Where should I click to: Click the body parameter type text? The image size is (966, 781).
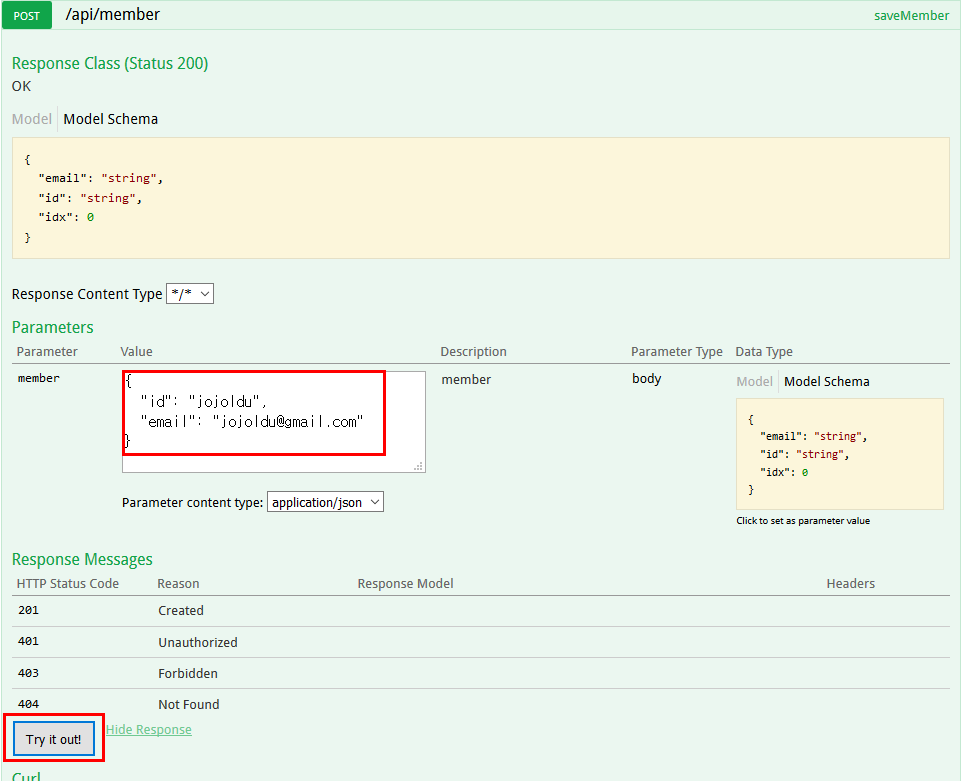pos(646,378)
